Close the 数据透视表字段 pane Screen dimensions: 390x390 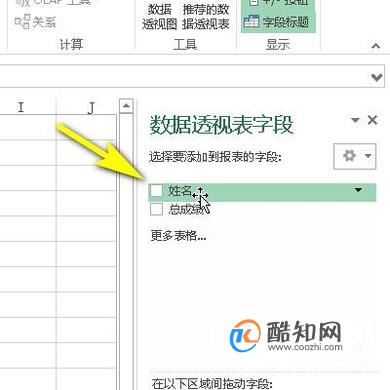(x=372, y=120)
